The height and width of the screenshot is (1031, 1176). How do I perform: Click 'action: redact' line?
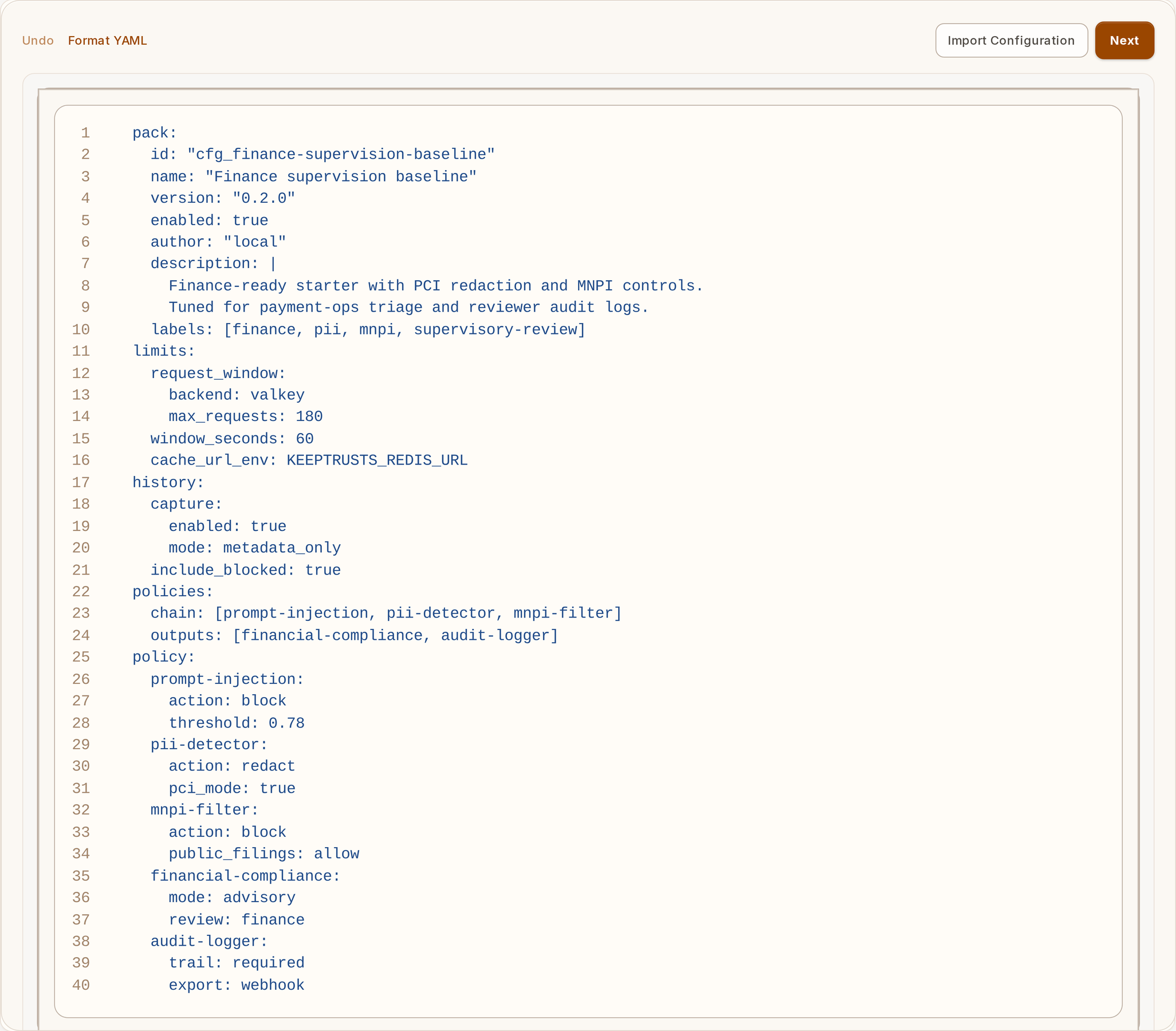232,766
